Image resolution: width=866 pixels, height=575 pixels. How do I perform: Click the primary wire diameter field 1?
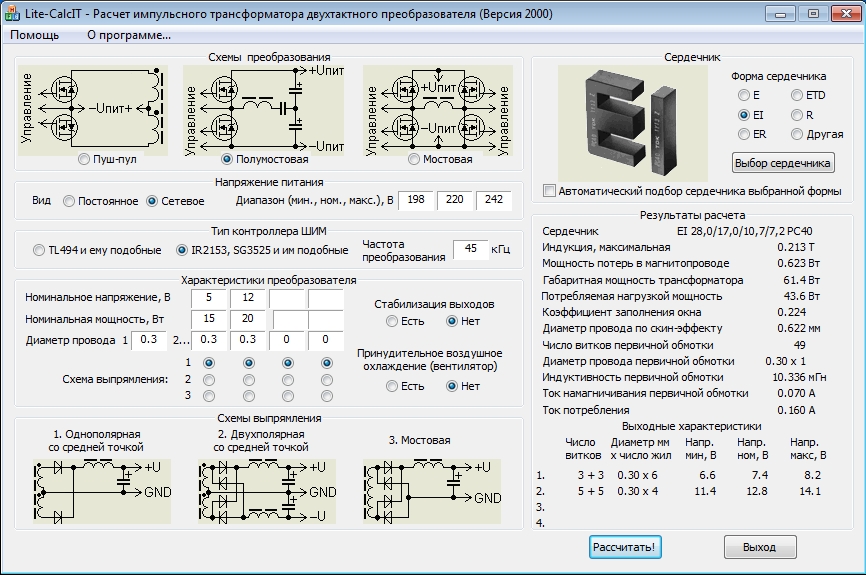pyautogui.click(x=149, y=340)
